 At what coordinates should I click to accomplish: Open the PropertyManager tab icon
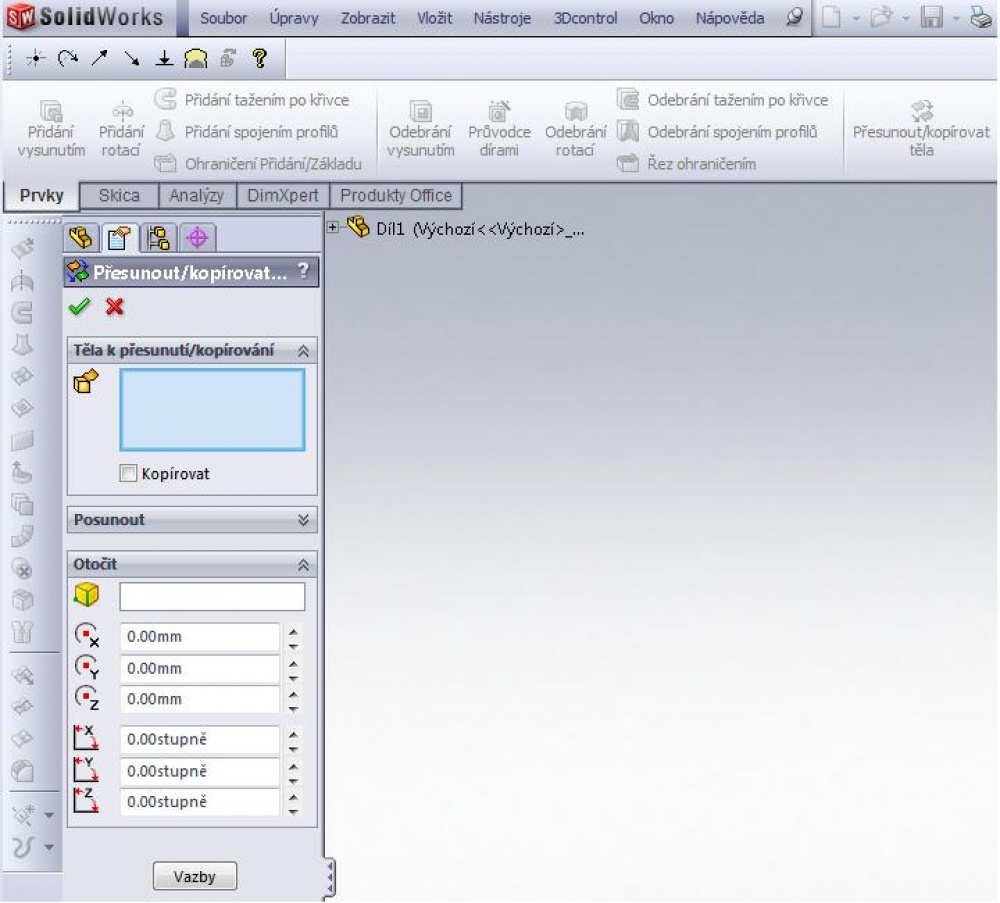[119, 238]
